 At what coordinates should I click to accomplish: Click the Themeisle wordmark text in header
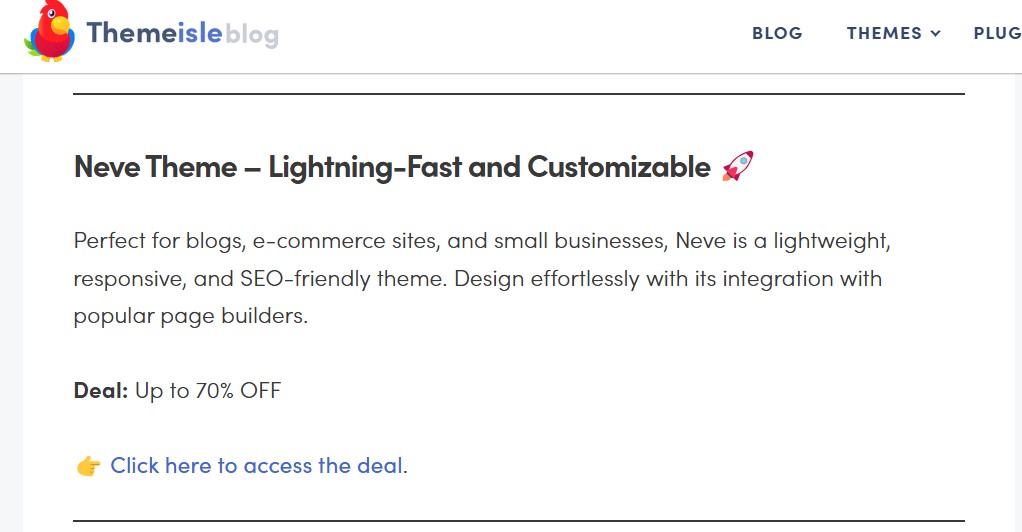point(154,33)
